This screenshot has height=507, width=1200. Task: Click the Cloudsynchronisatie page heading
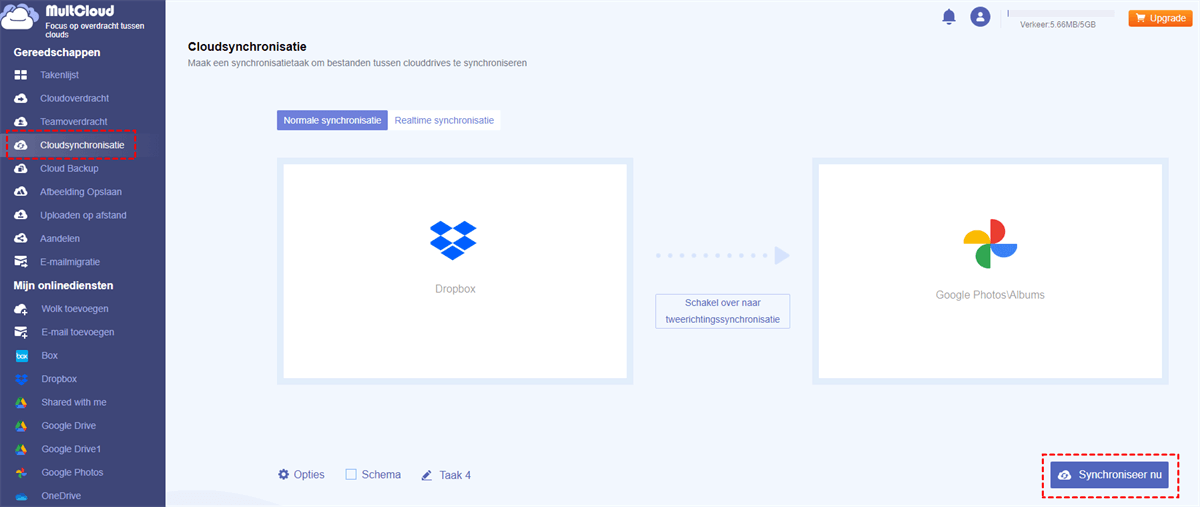[x=247, y=46]
